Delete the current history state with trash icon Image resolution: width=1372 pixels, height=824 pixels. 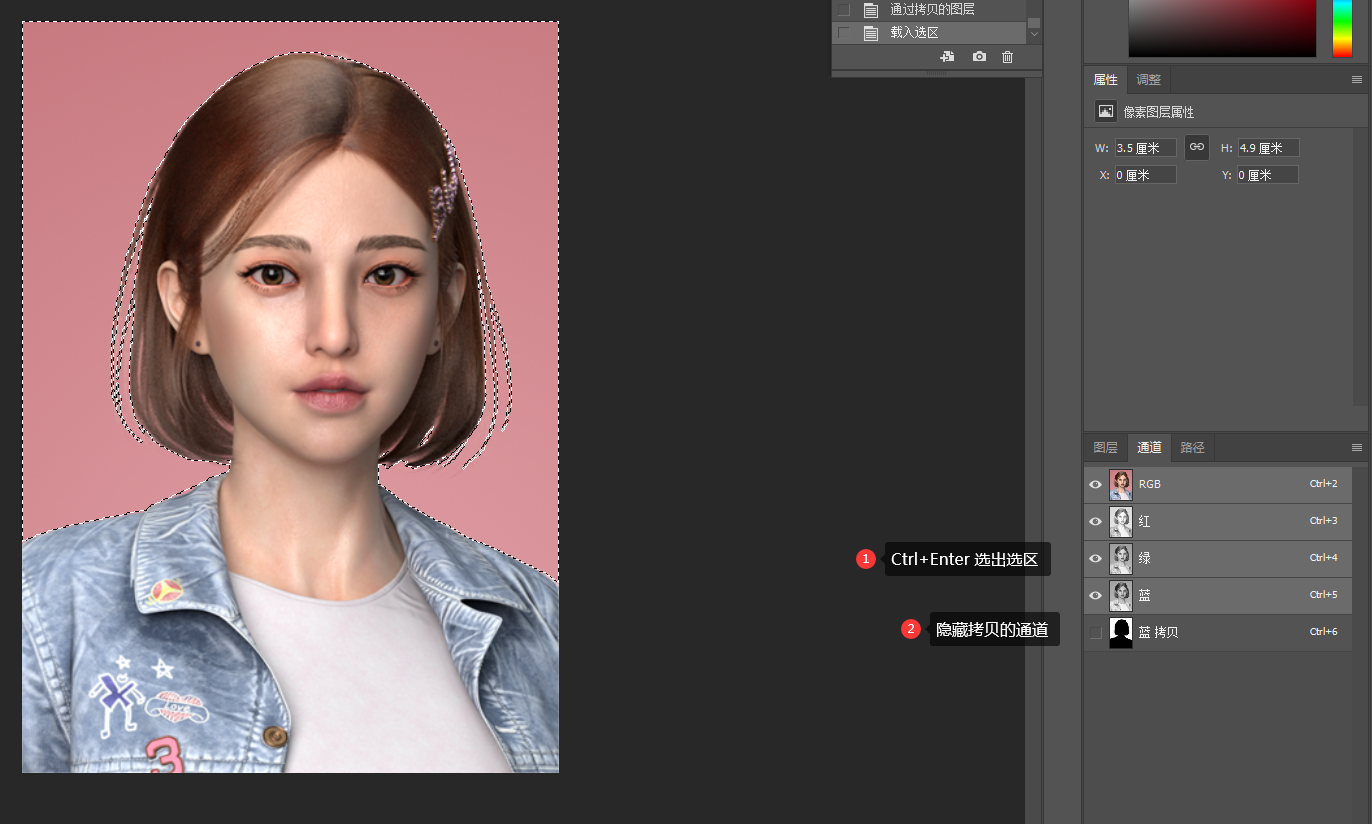click(1007, 57)
